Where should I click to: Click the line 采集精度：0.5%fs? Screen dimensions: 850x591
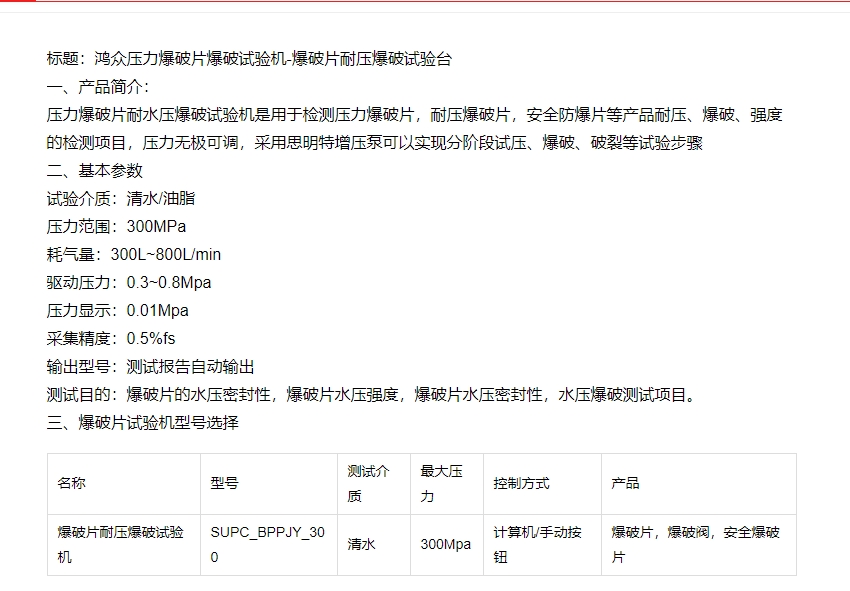coord(111,339)
